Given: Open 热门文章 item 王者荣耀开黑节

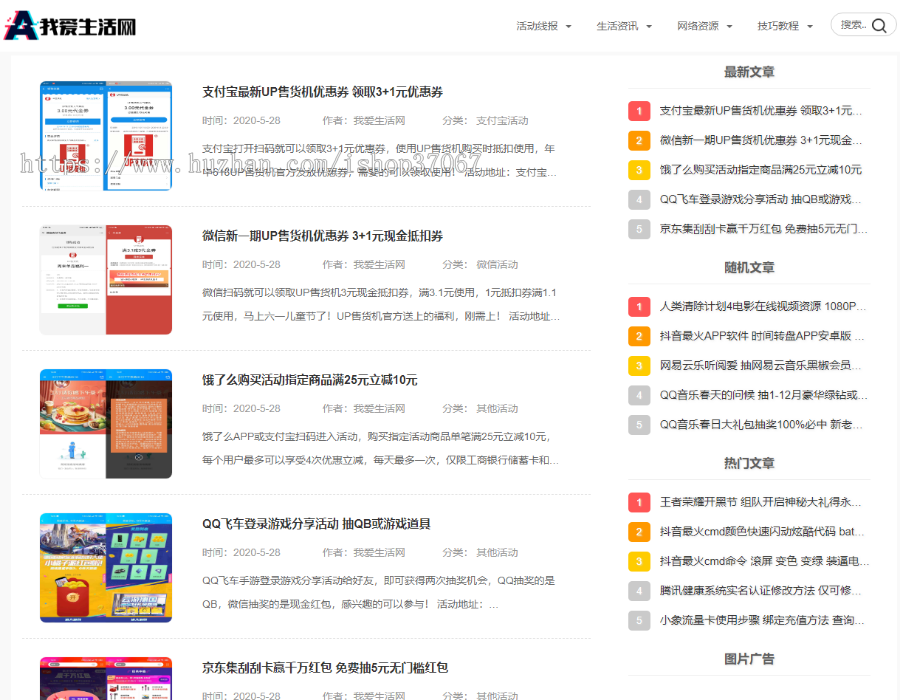Looking at the screenshot, I should point(761,502).
